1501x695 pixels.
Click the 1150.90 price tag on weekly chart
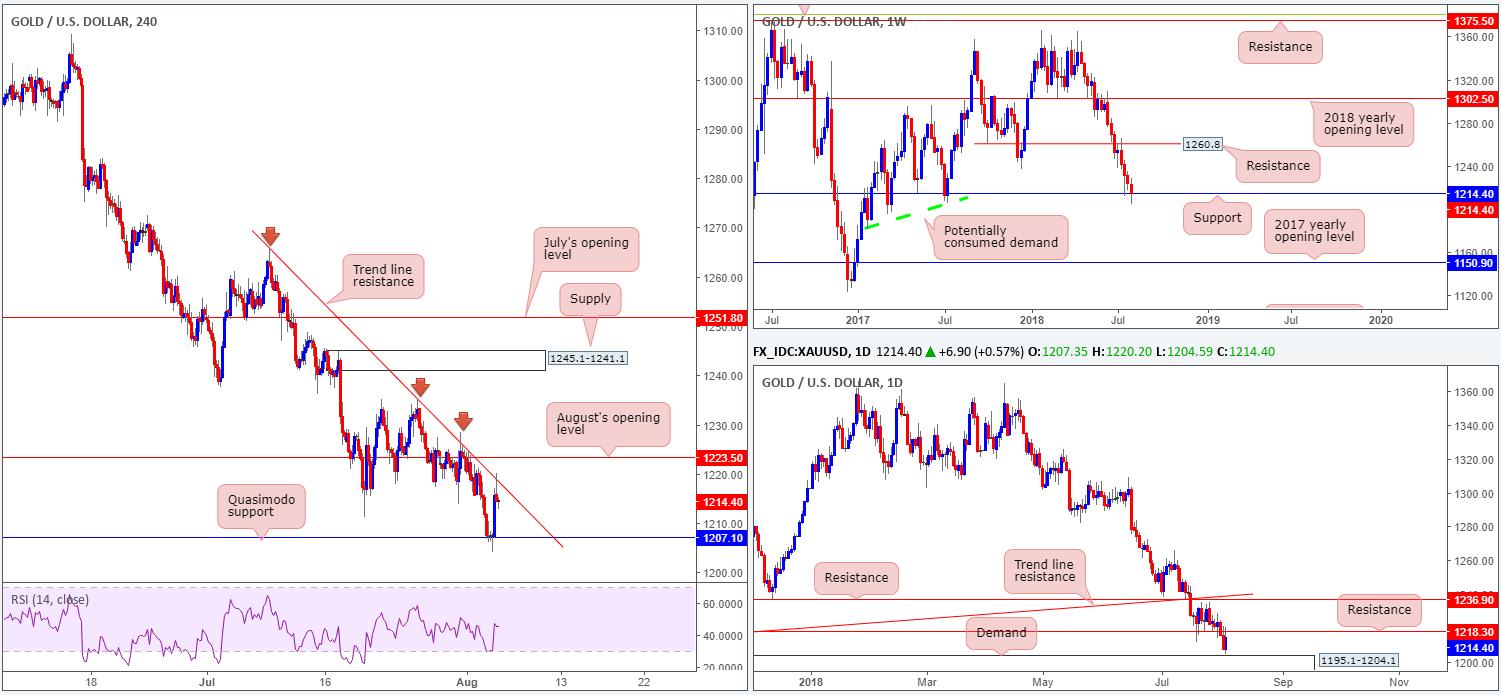pos(1474,262)
